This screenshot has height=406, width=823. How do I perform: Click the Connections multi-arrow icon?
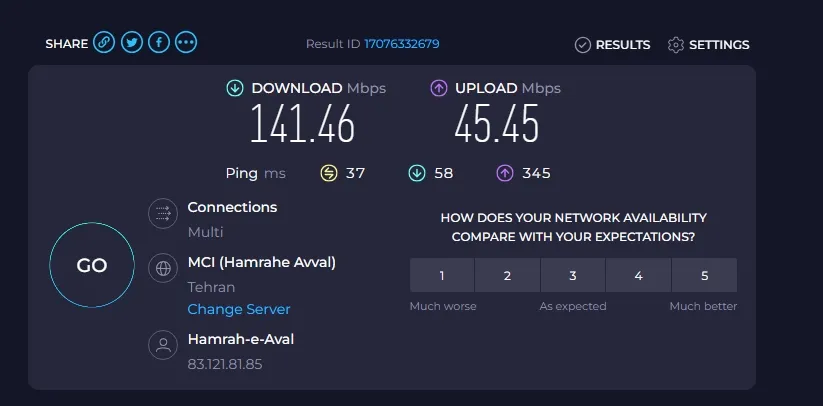point(163,213)
